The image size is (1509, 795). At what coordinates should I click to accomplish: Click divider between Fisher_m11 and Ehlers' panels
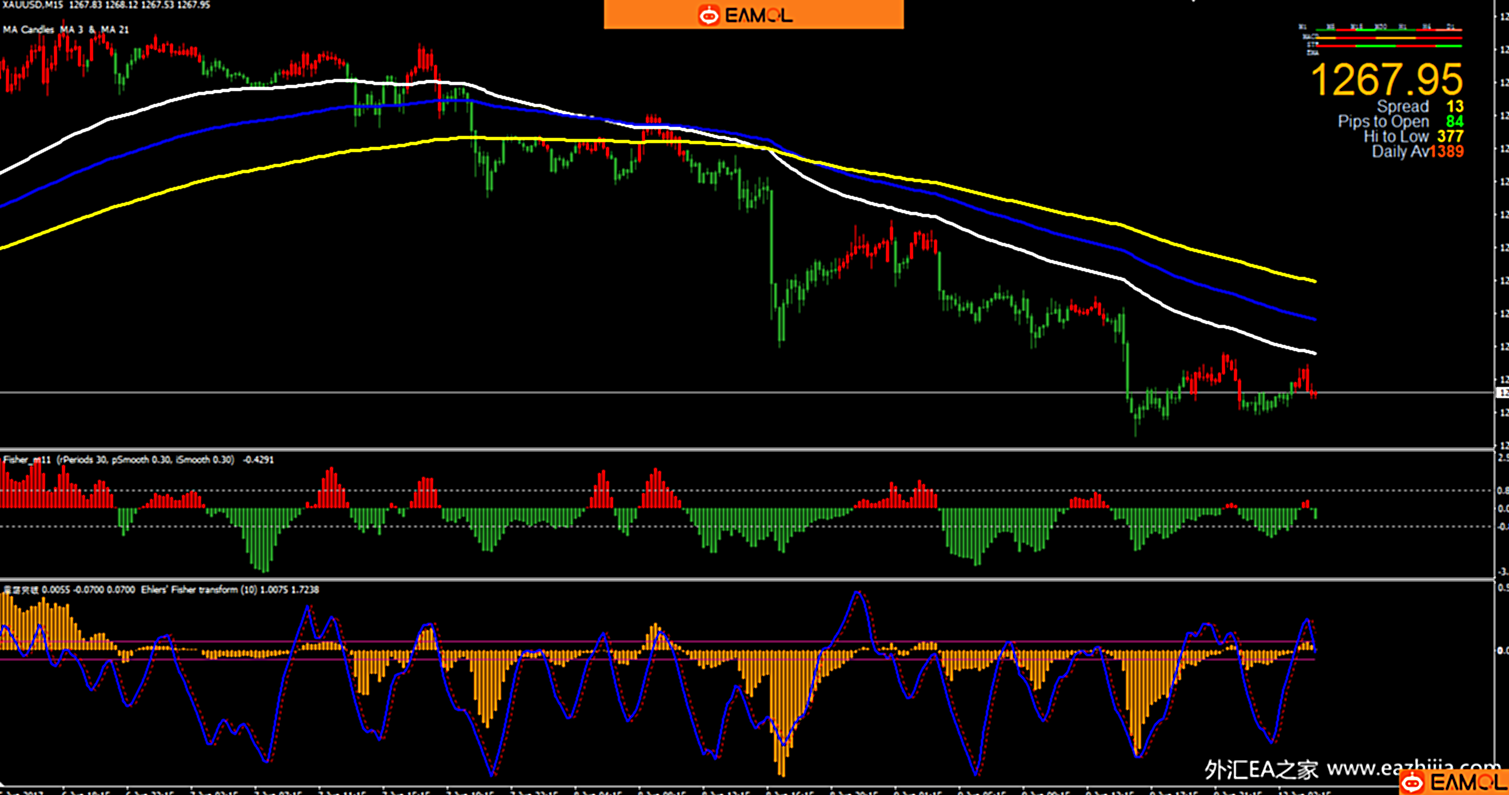(x=750, y=579)
